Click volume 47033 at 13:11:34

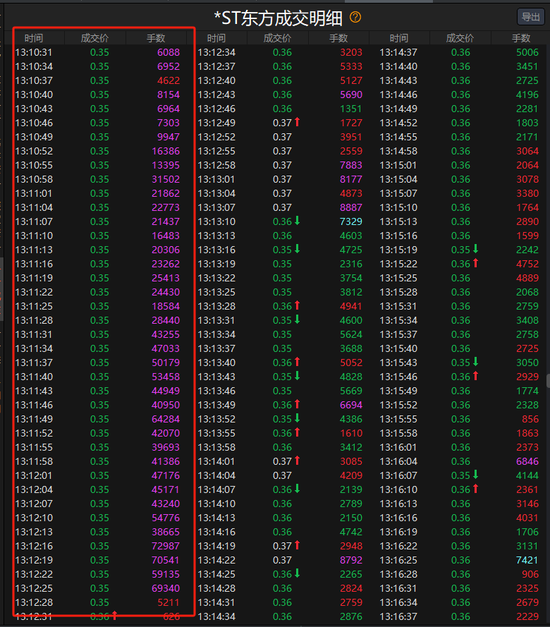[x=166, y=349]
